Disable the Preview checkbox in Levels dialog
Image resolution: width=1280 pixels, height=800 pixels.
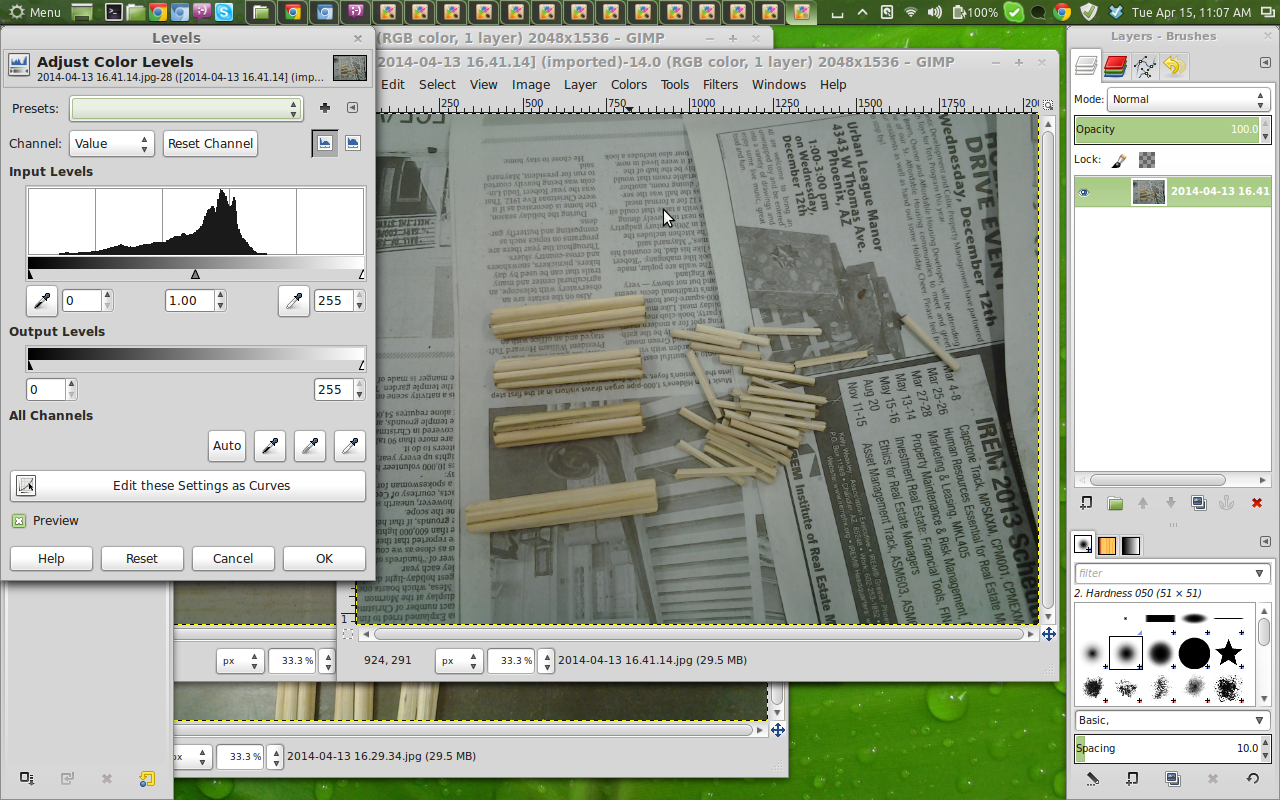tap(18, 520)
